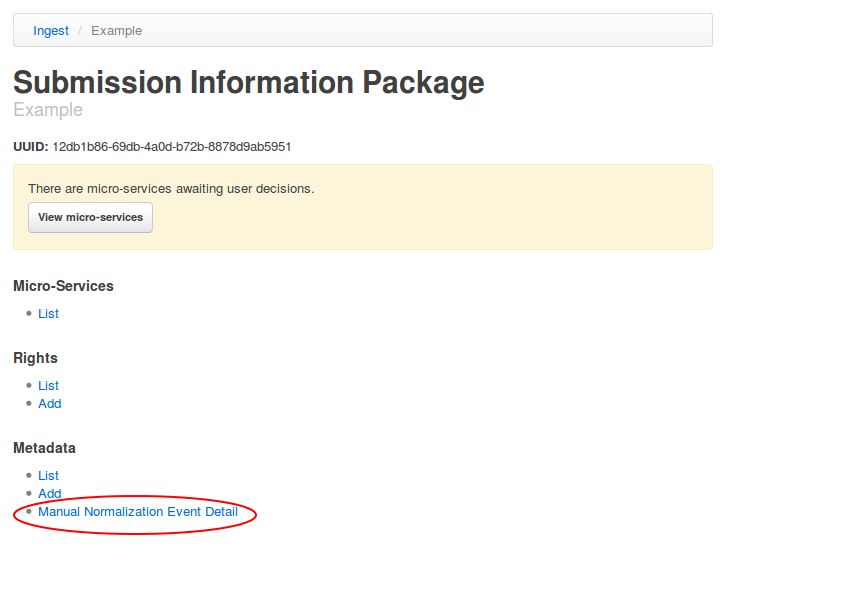Click the Micro-Services section heading

[x=63, y=286]
